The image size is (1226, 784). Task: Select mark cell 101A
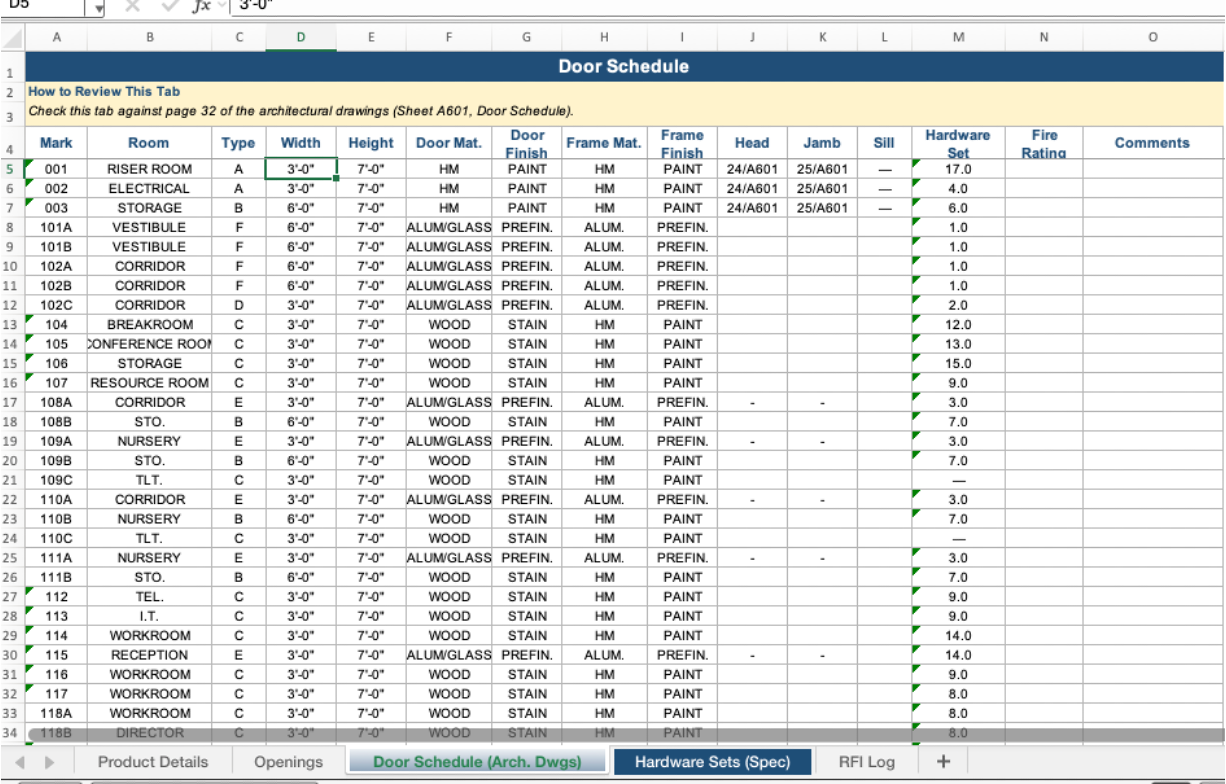(x=56, y=227)
